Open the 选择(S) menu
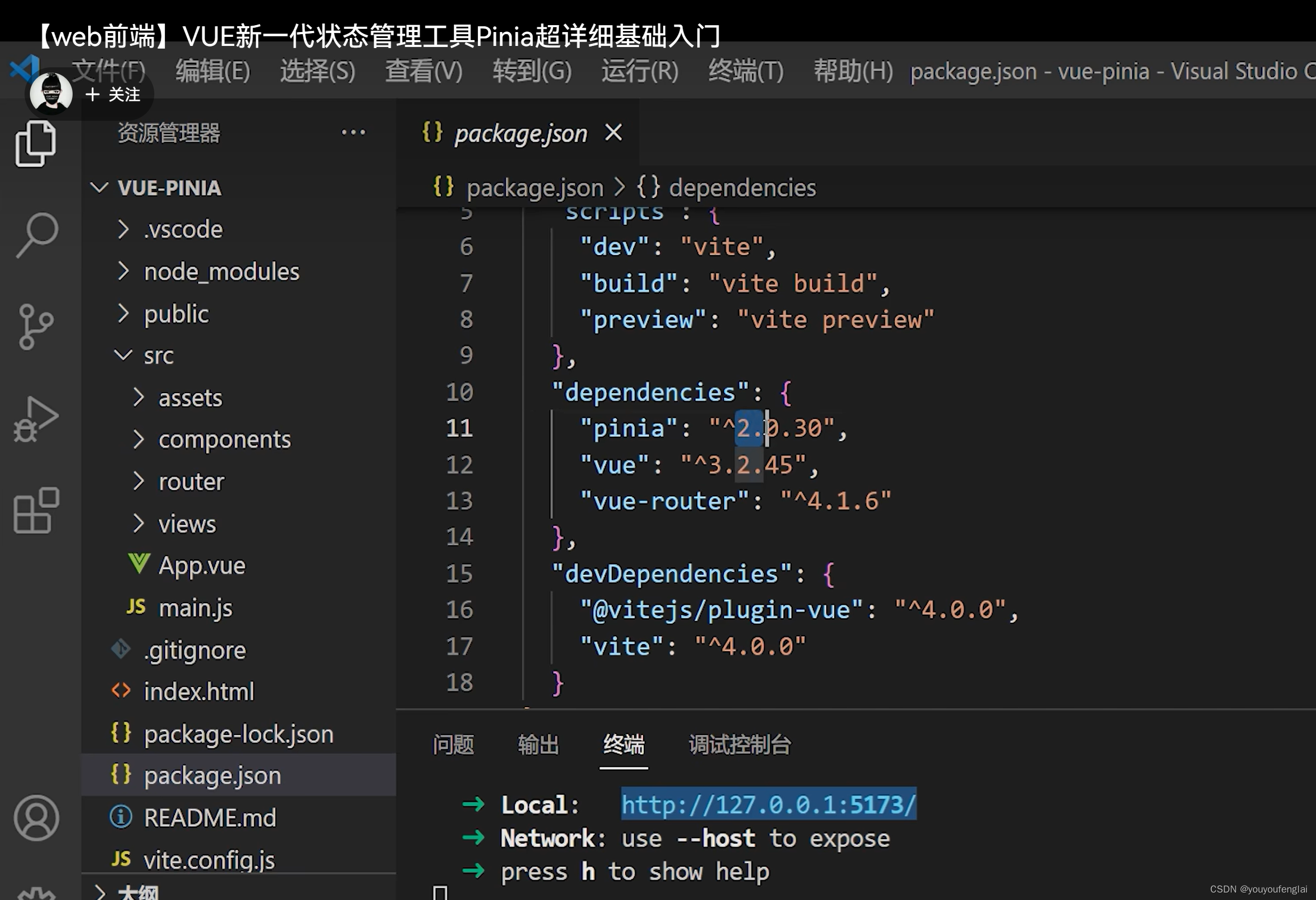The height and width of the screenshot is (900, 1316). pyautogui.click(x=318, y=72)
